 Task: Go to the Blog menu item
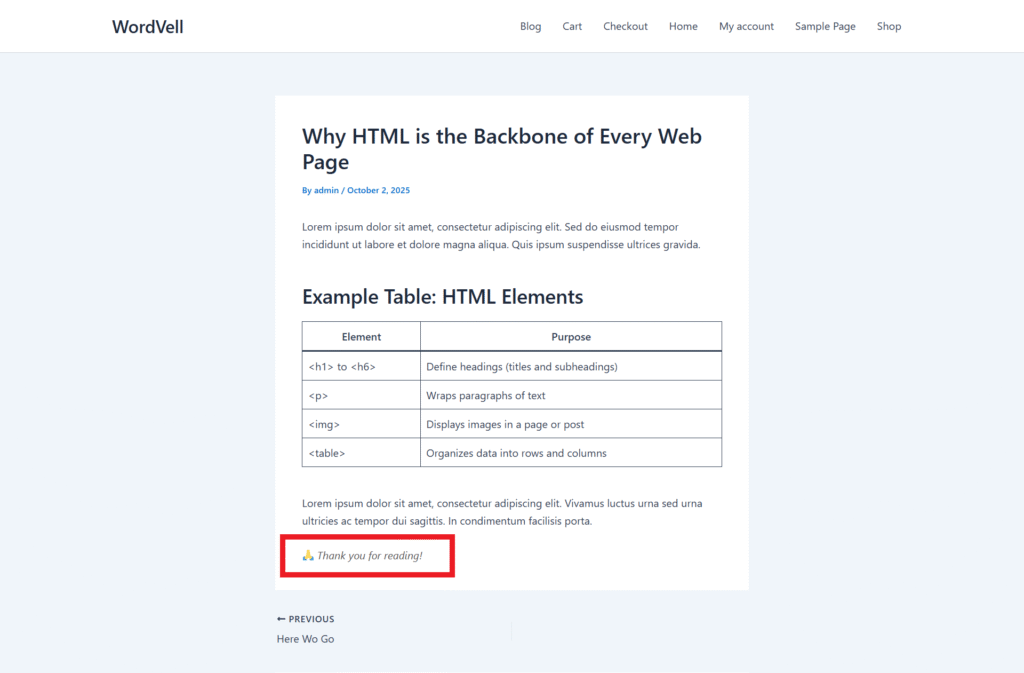530,27
